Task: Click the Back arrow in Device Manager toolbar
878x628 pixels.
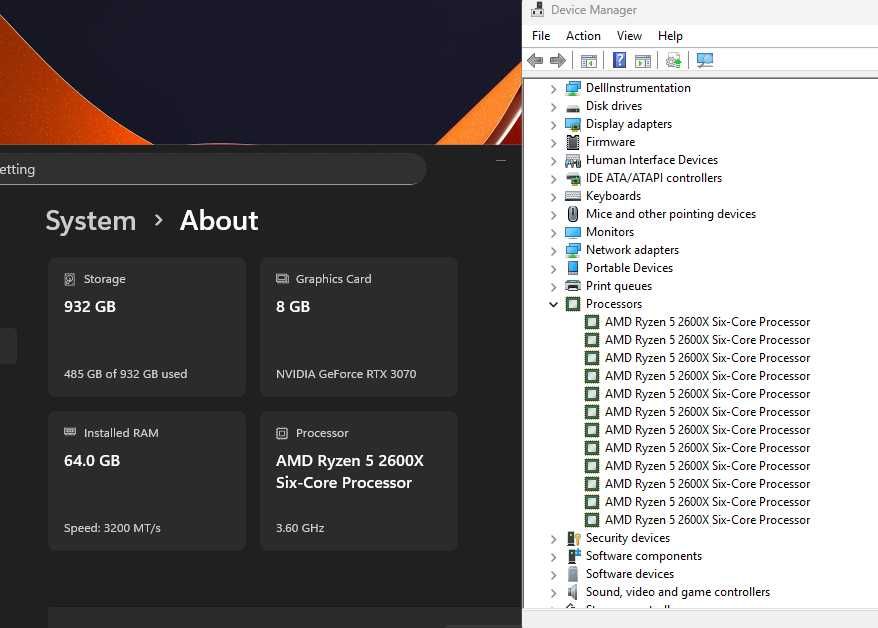Action: pyautogui.click(x=535, y=60)
